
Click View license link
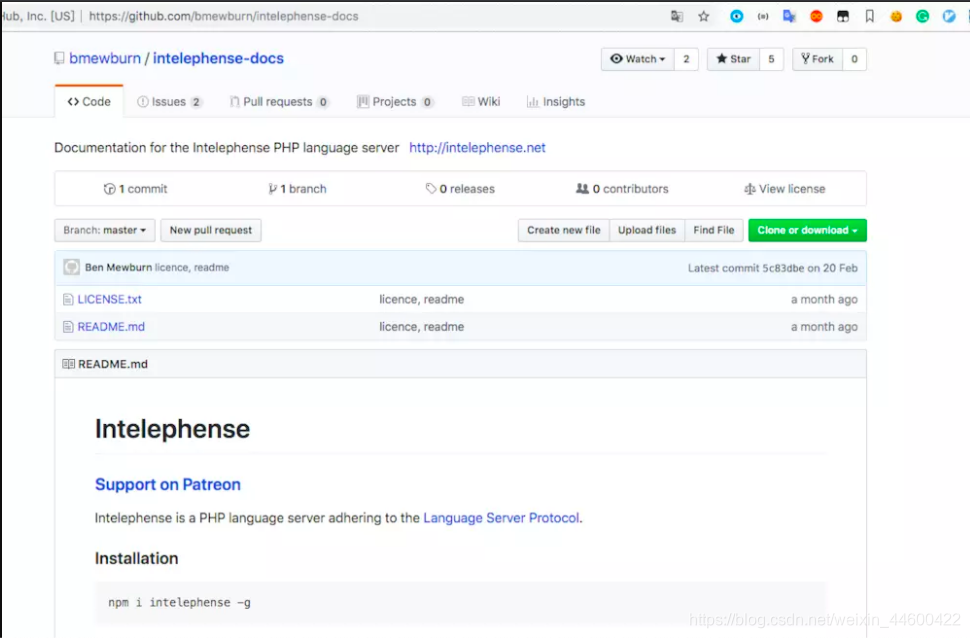tap(784, 189)
